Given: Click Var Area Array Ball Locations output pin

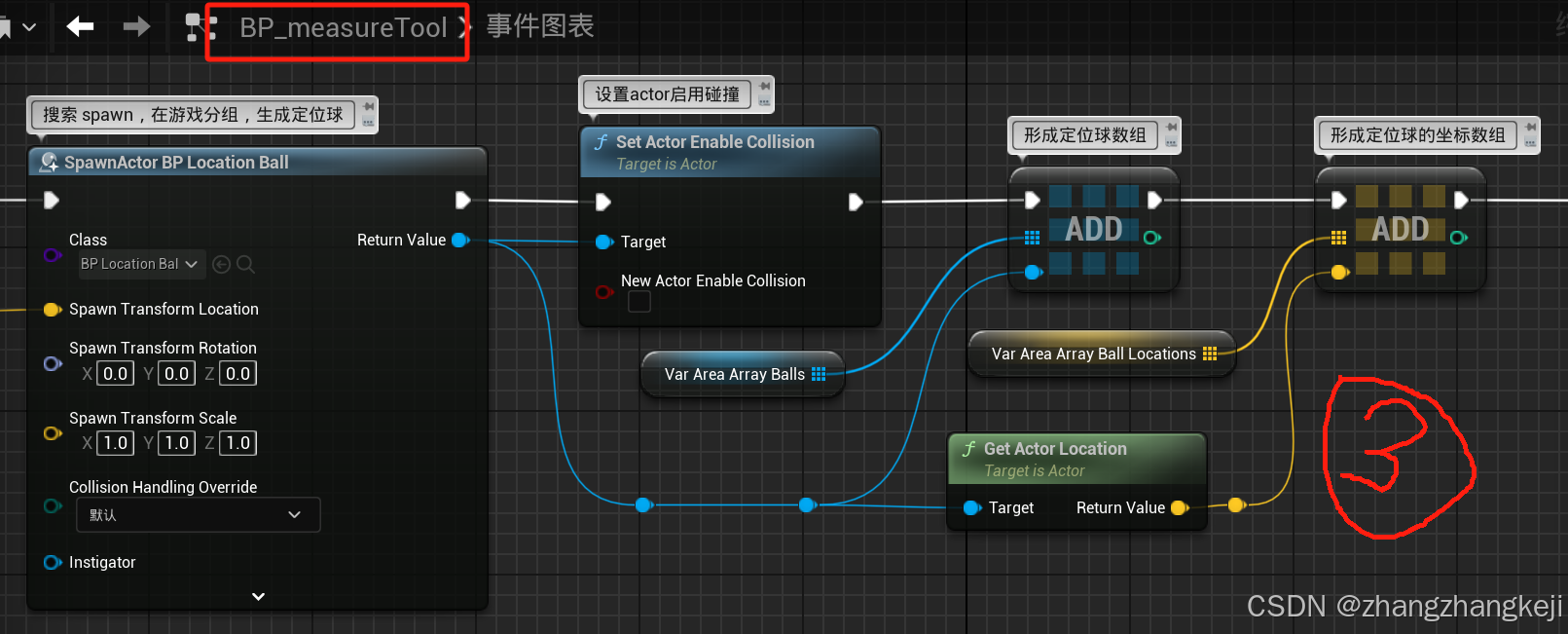Looking at the screenshot, I should tap(1210, 354).
